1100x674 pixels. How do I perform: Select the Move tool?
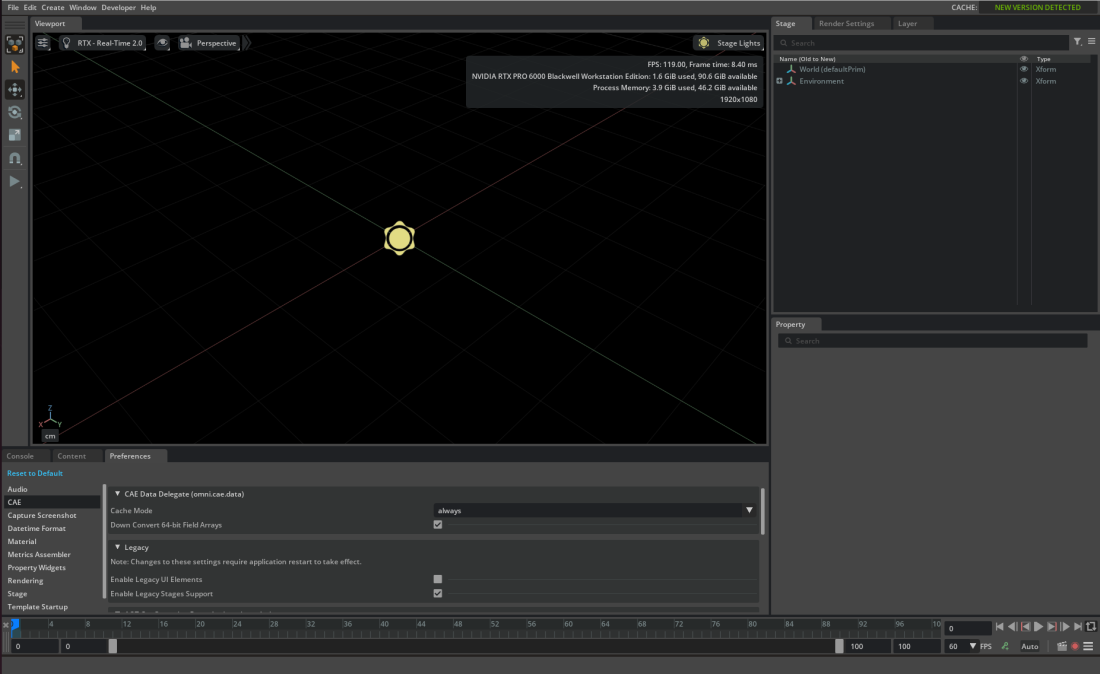(x=14, y=88)
